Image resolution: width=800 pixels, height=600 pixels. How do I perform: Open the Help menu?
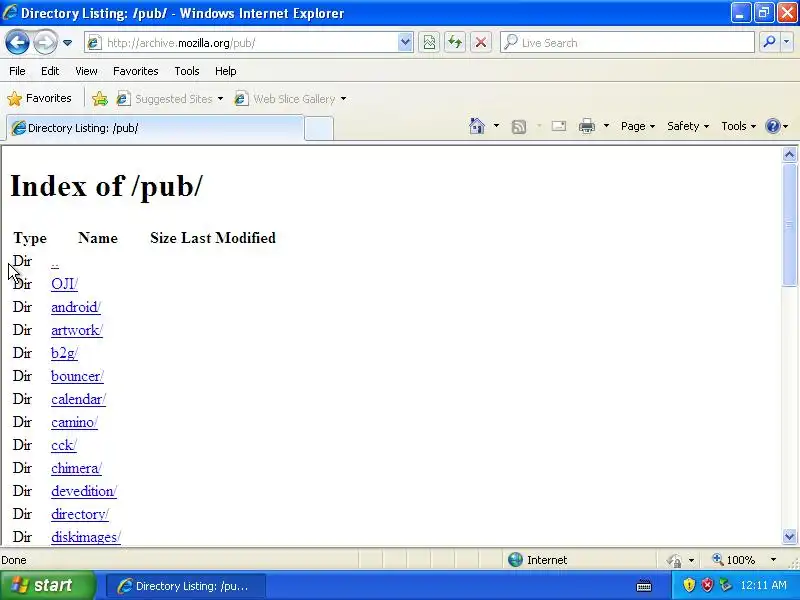(x=226, y=71)
